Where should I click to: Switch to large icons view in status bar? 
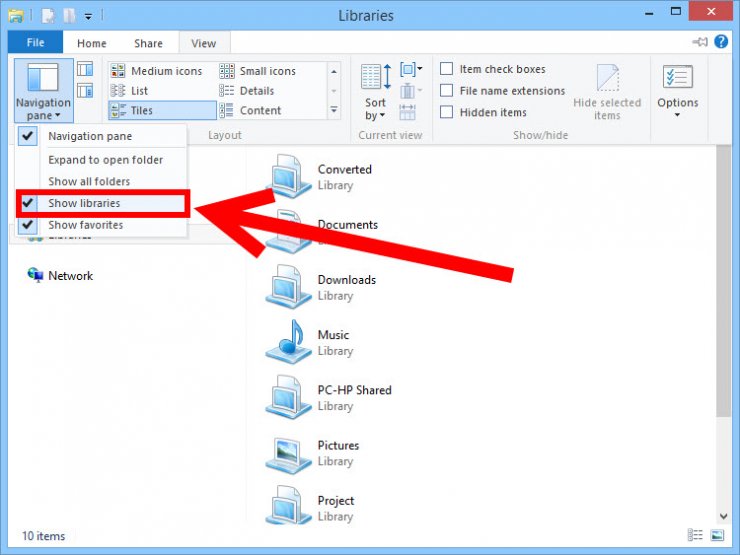pyautogui.click(x=717, y=535)
